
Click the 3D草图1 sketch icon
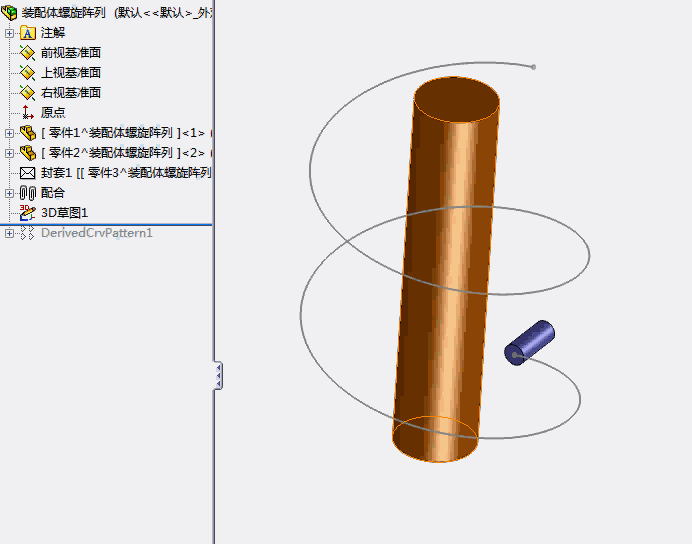[27, 213]
